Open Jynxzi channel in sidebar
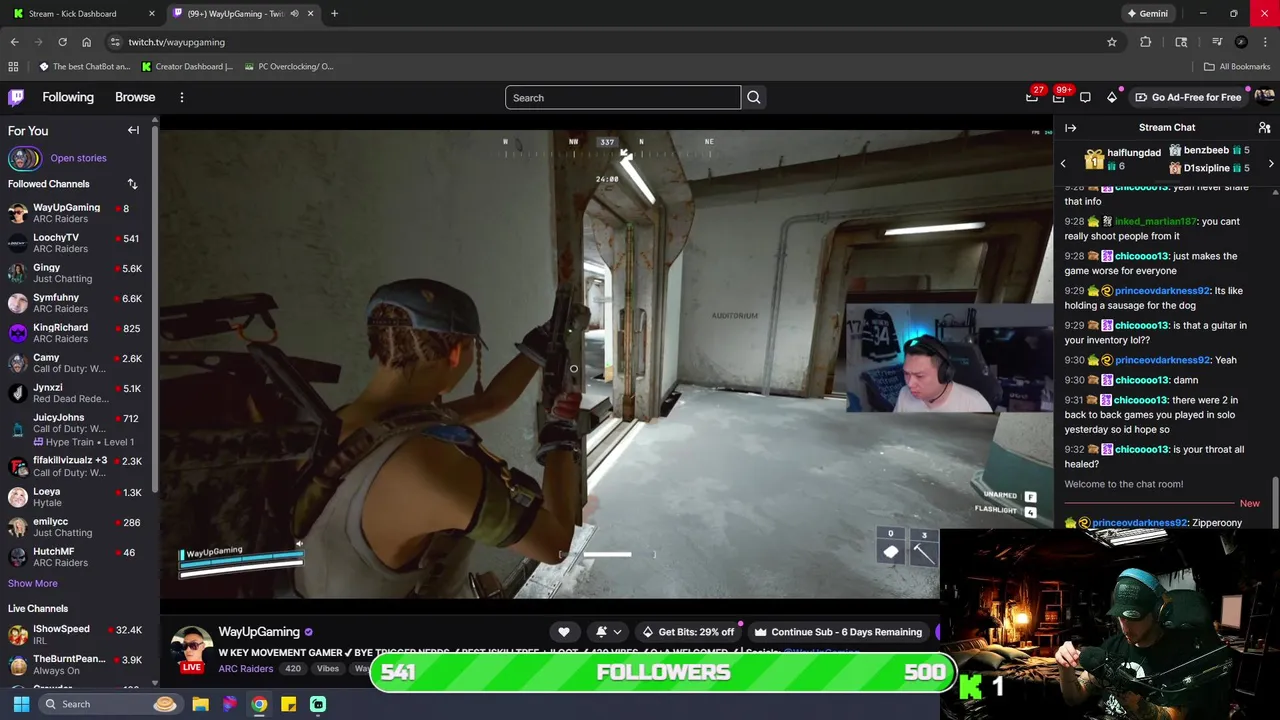 click(x=75, y=393)
